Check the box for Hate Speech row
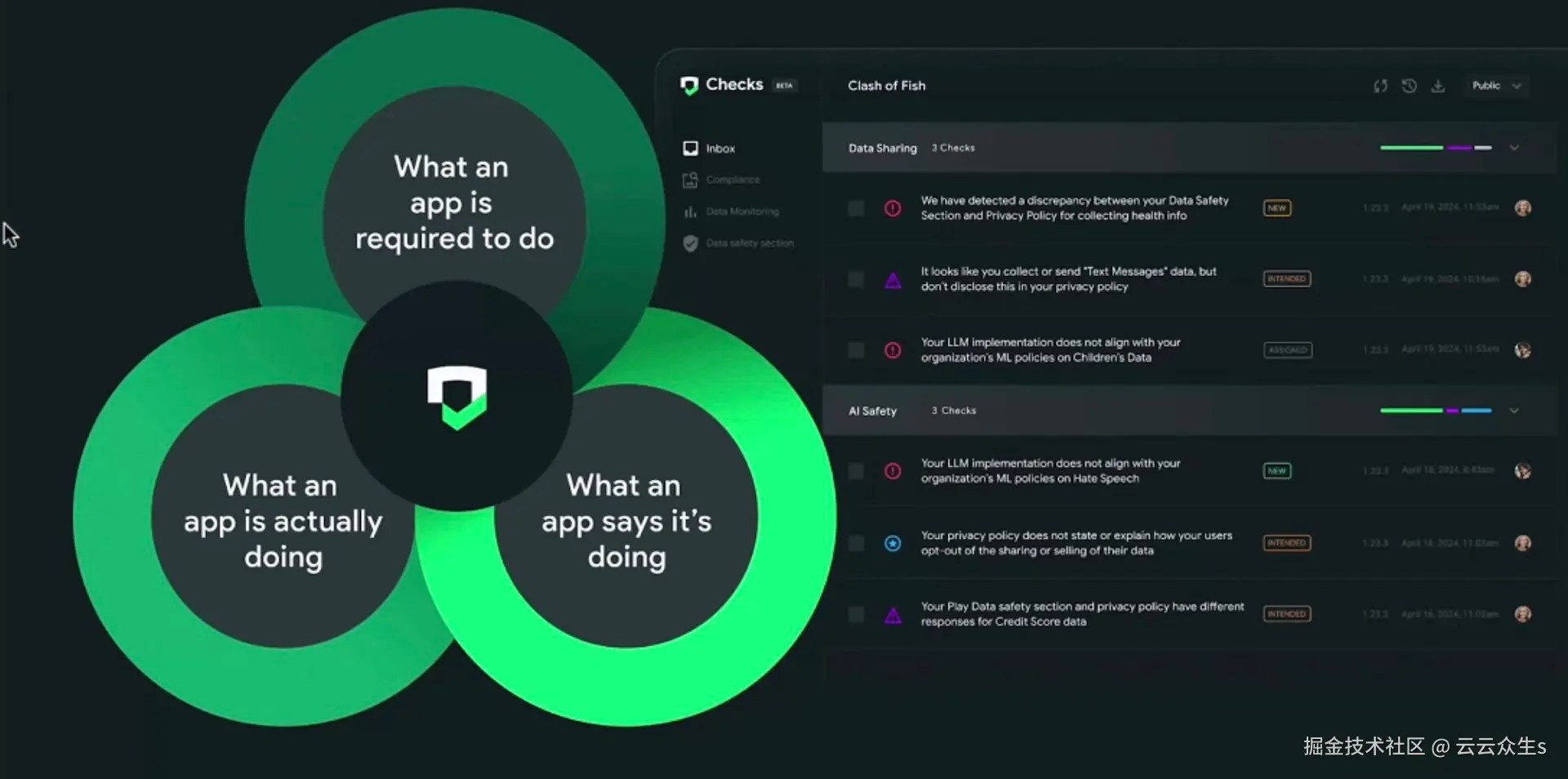 point(856,471)
